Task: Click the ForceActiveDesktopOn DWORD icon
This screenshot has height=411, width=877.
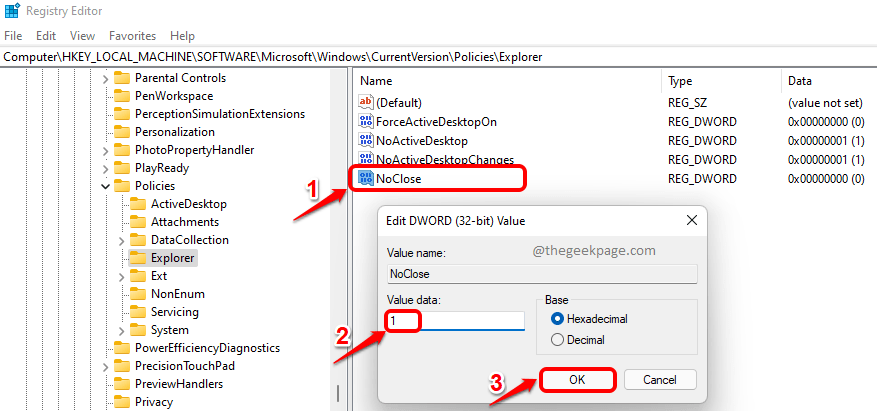Action: pyautogui.click(x=365, y=122)
